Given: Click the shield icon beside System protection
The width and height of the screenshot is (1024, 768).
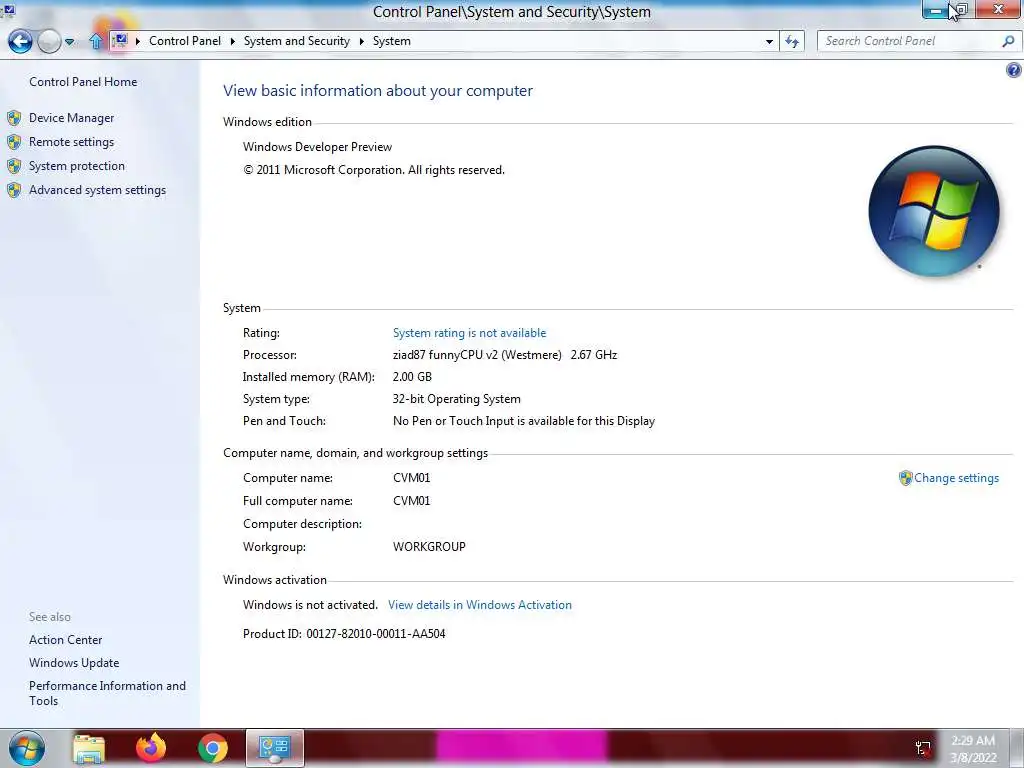Looking at the screenshot, I should pos(14,166).
